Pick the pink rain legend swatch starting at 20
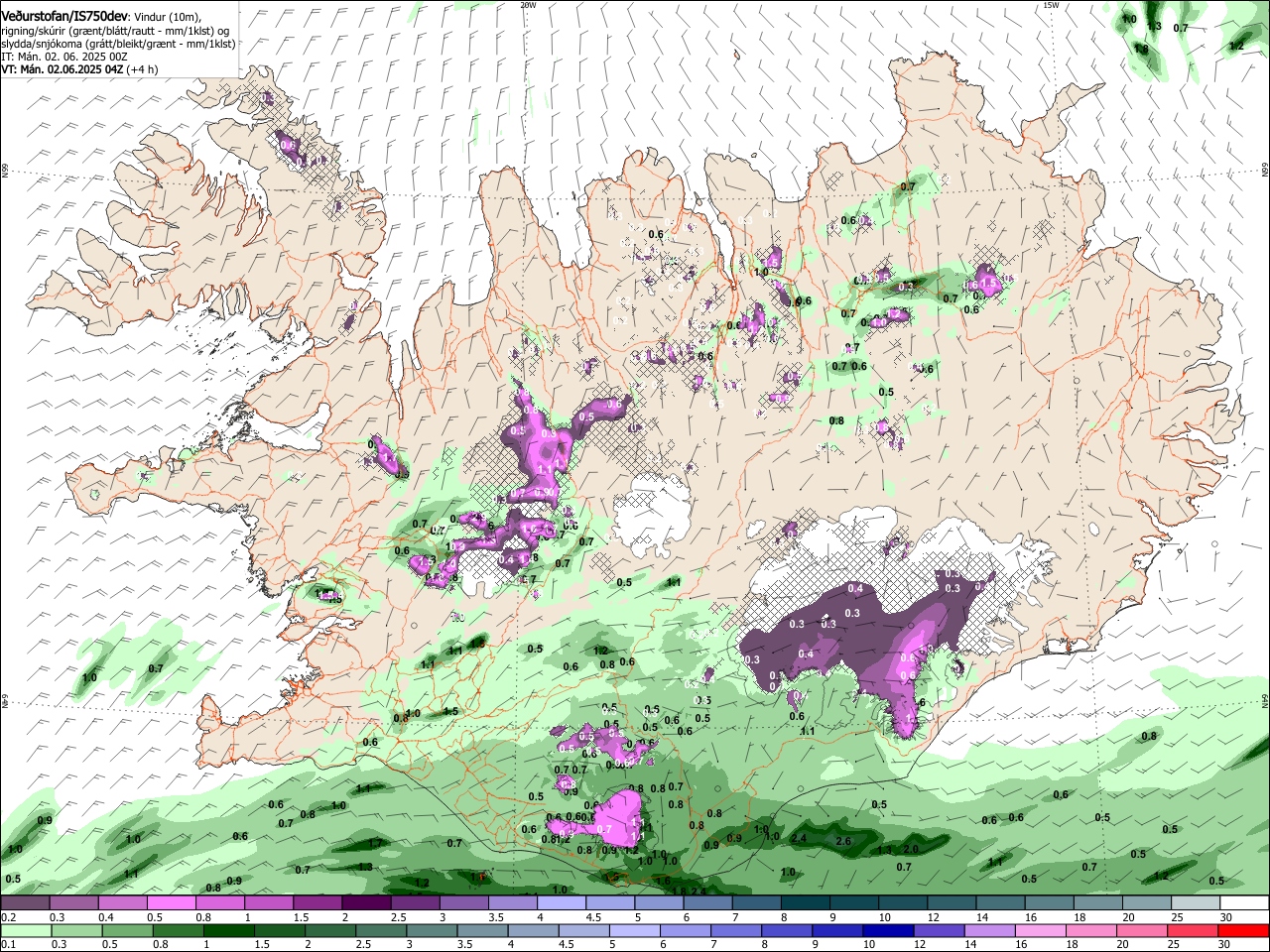This screenshot has height=952, width=1270. (1143, 930)
